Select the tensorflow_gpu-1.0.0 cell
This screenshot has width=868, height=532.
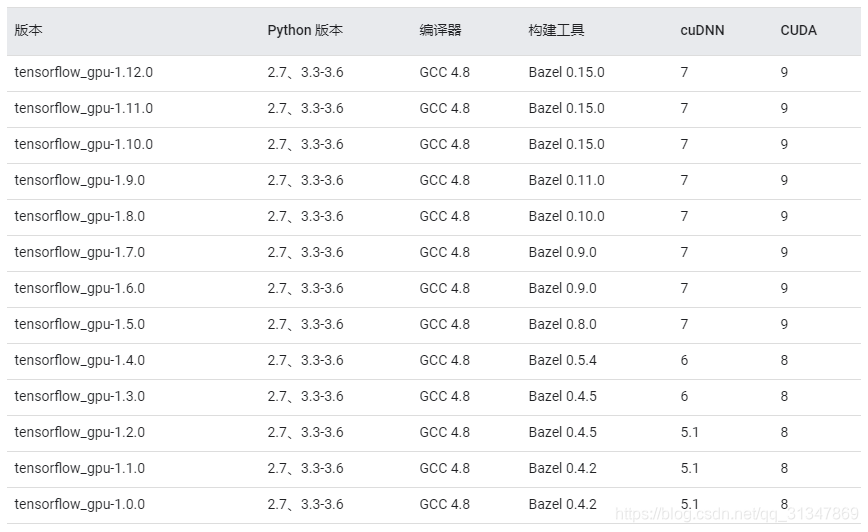(x=80, y=504)
